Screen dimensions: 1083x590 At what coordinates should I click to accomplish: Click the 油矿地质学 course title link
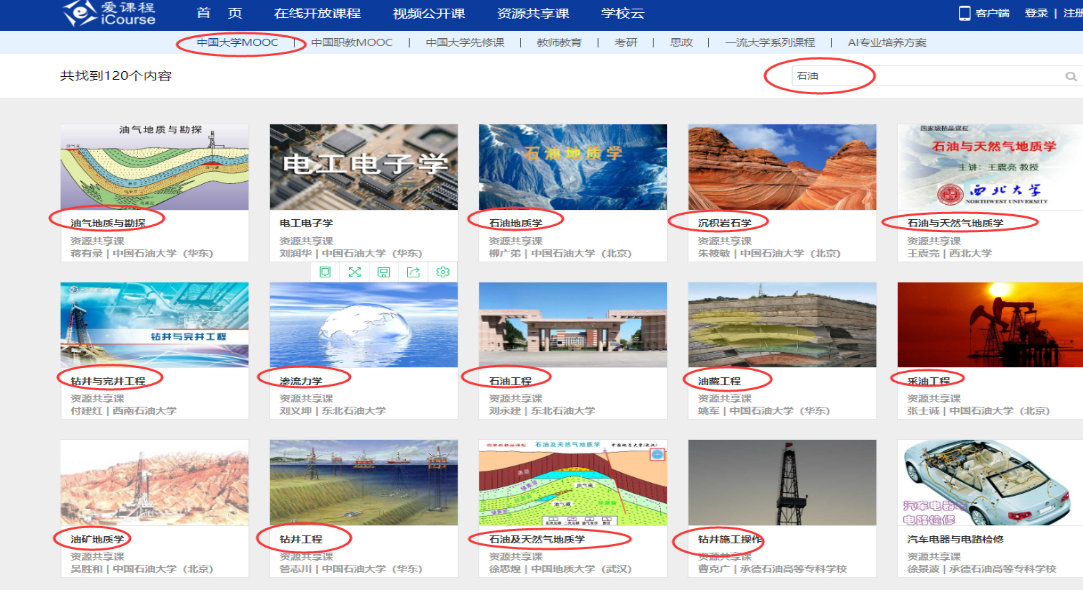tap(97, 539)
